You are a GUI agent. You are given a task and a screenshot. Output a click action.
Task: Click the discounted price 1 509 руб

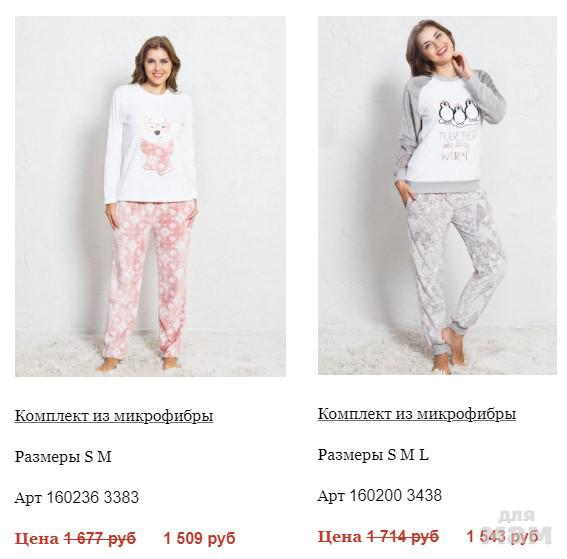tap(199, 538)
